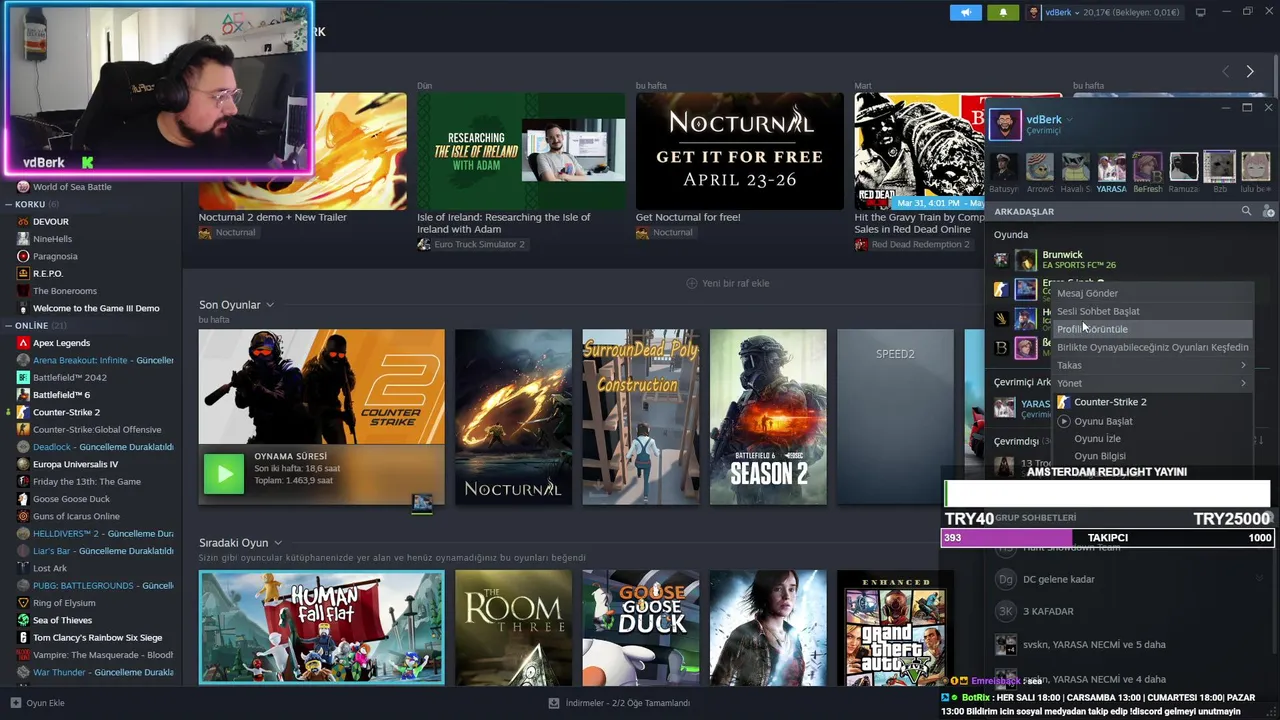This screenshot has height=720, width=1280.
Task: Click the Paragnosia game icon
Action: click(23, 256)
